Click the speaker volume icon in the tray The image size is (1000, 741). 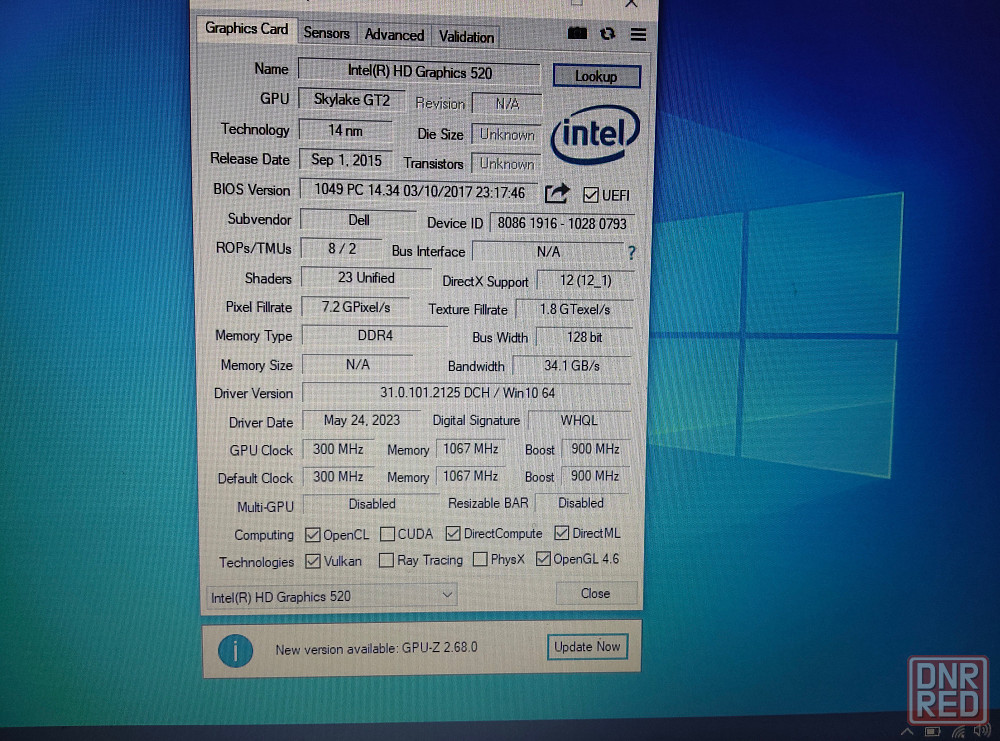coord(983,731)
